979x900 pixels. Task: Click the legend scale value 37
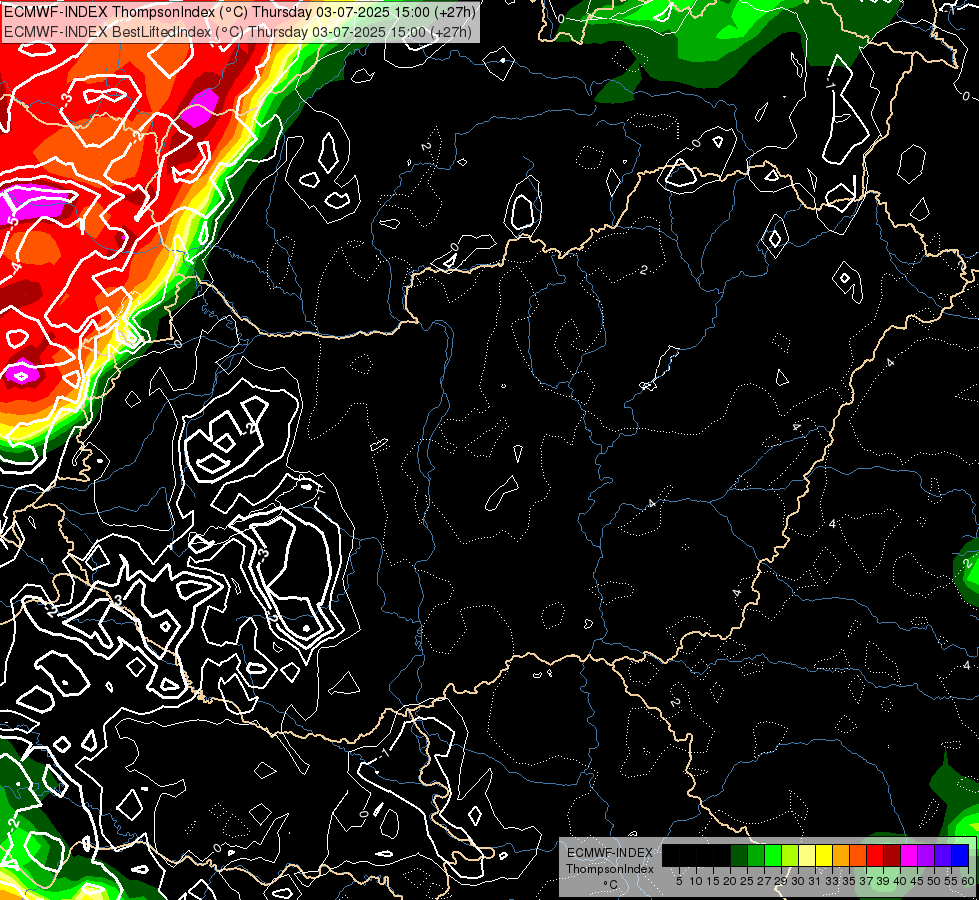(x=866, y=881)
